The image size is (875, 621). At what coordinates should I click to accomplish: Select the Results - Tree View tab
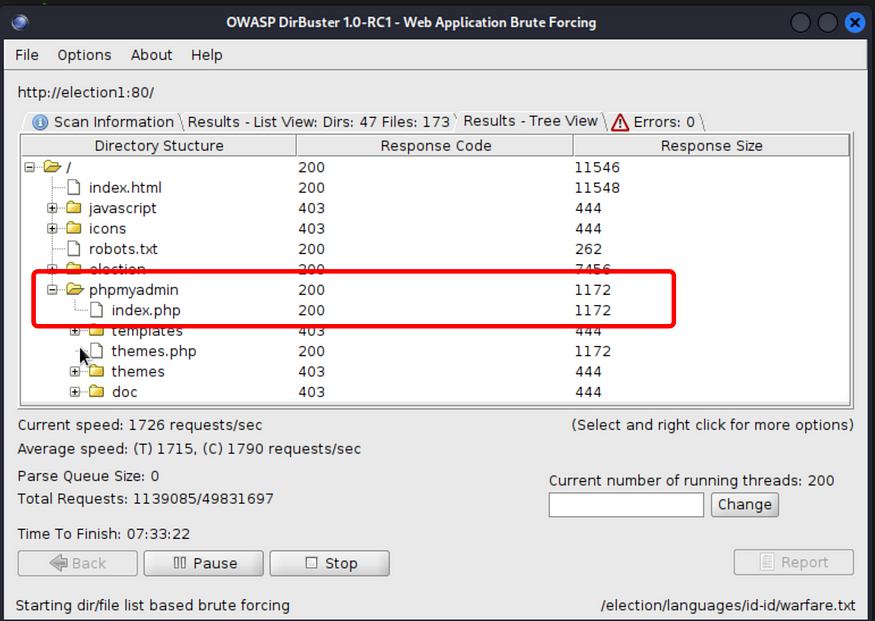[x=530, y=121]
